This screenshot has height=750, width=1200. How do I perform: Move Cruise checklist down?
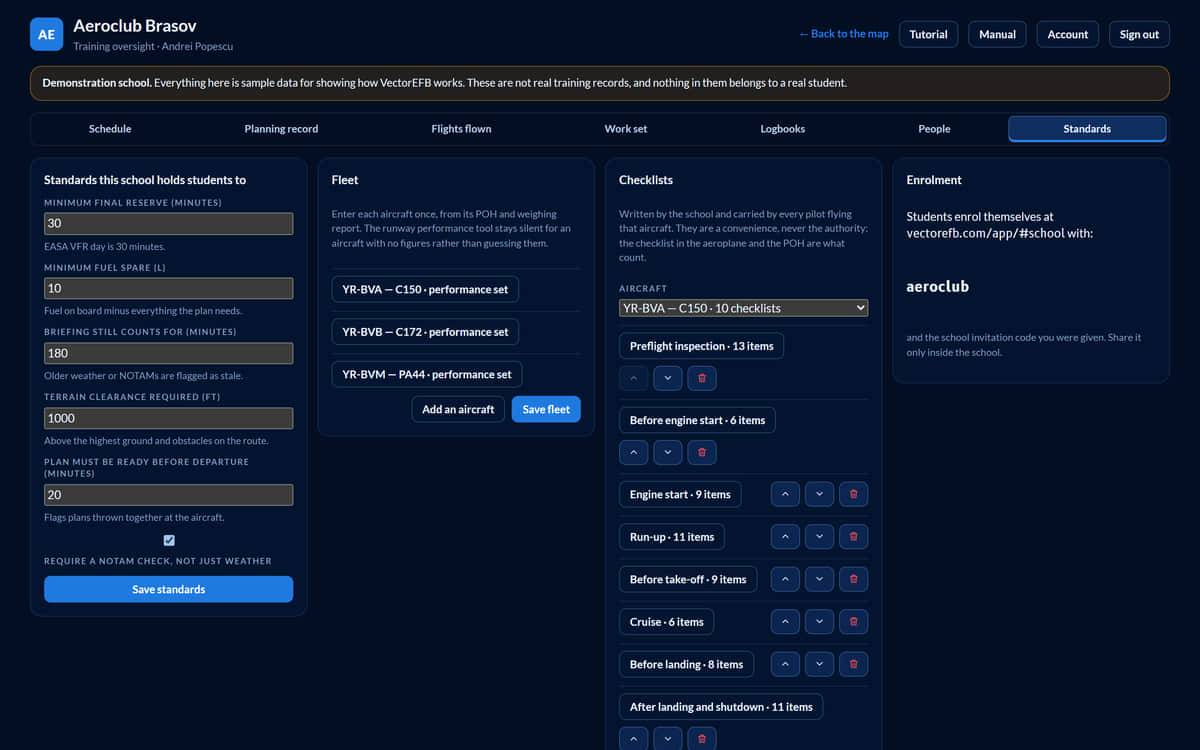[x=819, y=622]
